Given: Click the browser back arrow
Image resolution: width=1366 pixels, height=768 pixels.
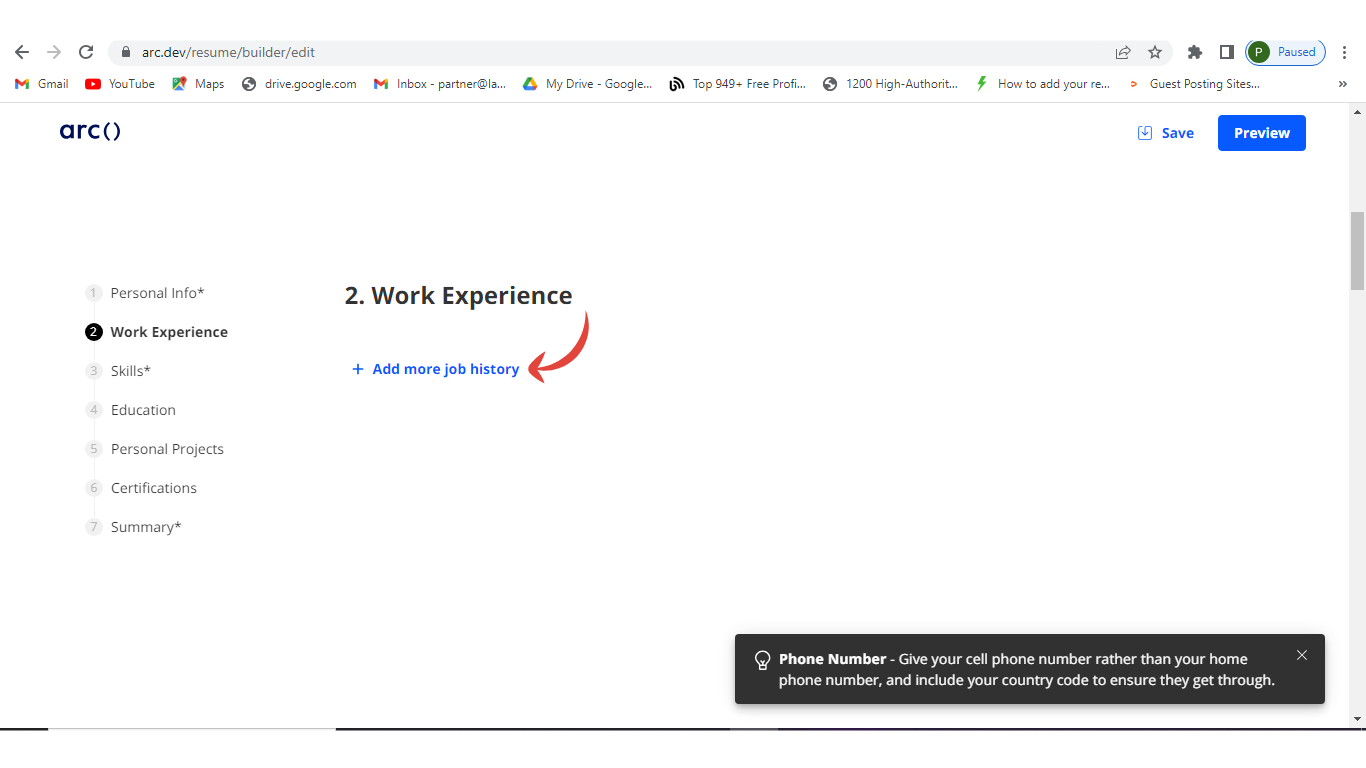Looking at the screenshot, I should coord(22,52).
